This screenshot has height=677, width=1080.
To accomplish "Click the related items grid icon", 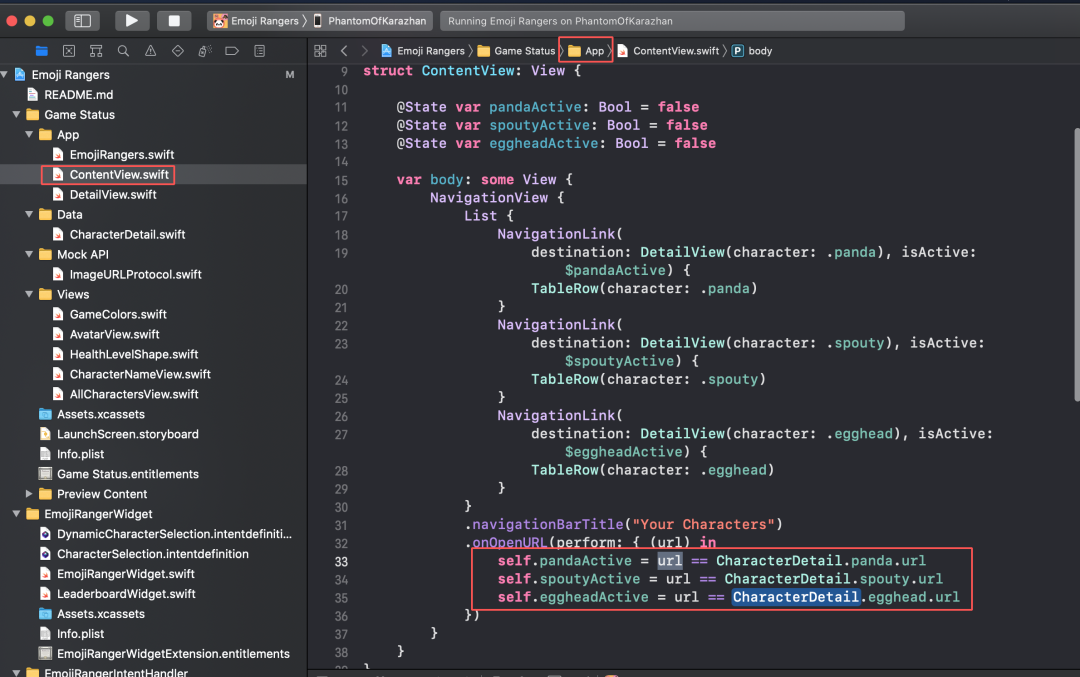I will (x=320, y=51).
